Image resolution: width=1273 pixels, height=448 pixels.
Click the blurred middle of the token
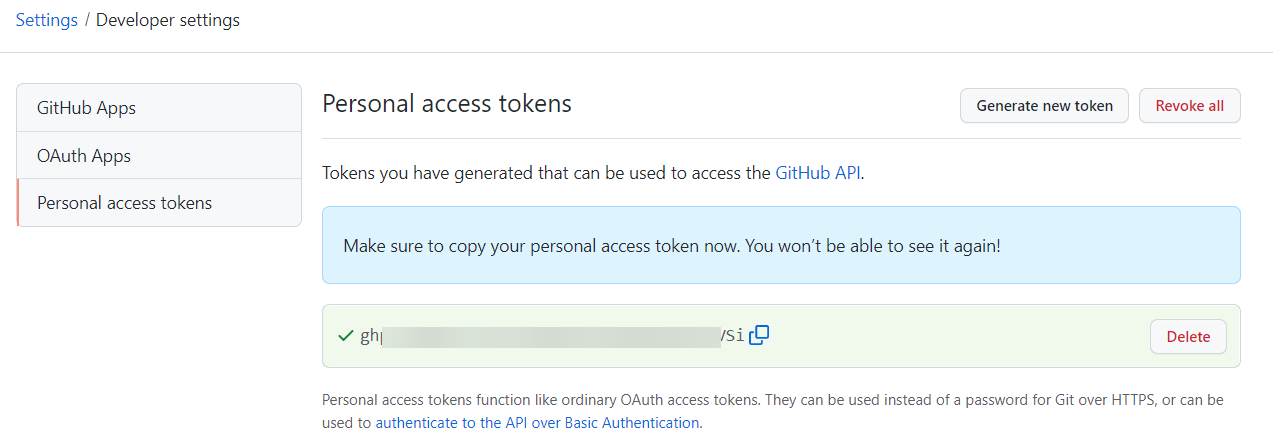click(x=550, y=336)
